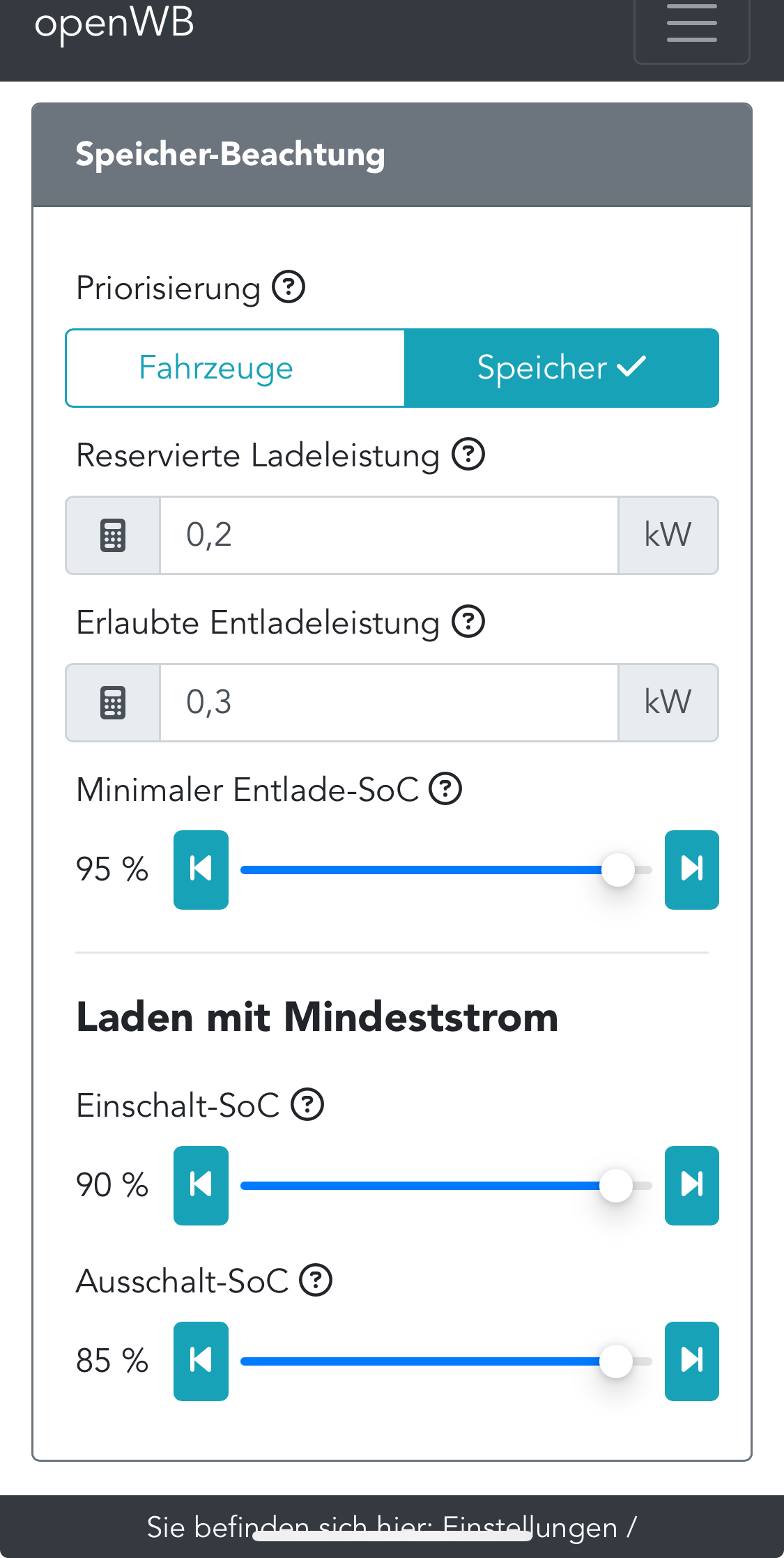Click calculator icon for Reservierte Ladeleistung

tap(113, 535)
